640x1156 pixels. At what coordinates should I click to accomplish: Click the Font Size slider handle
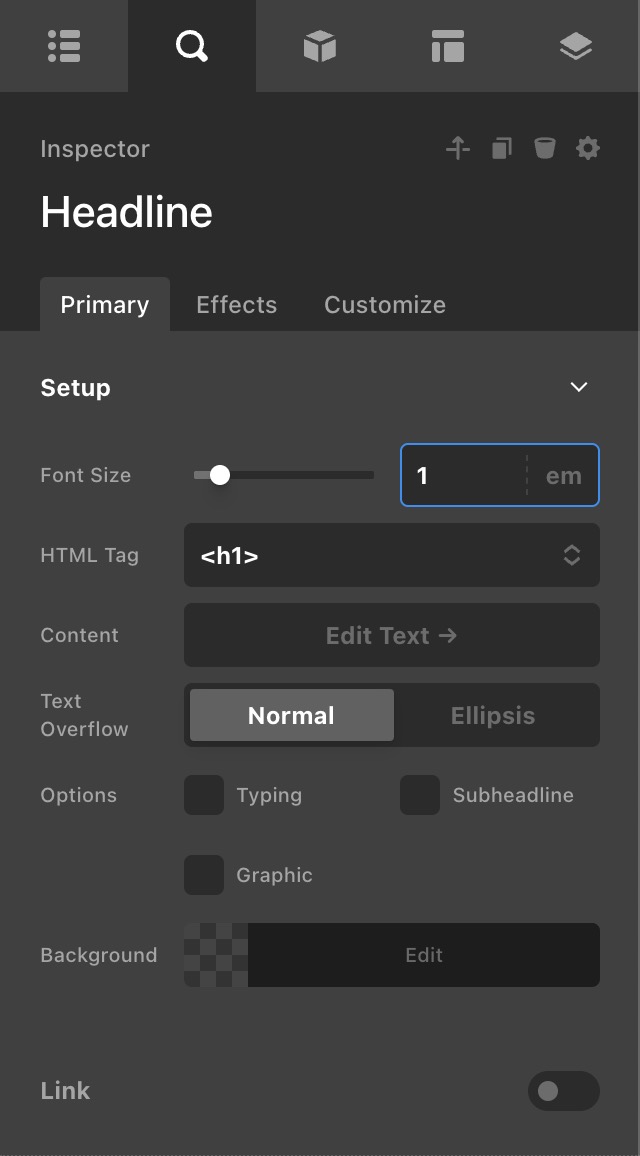[220, 475]
